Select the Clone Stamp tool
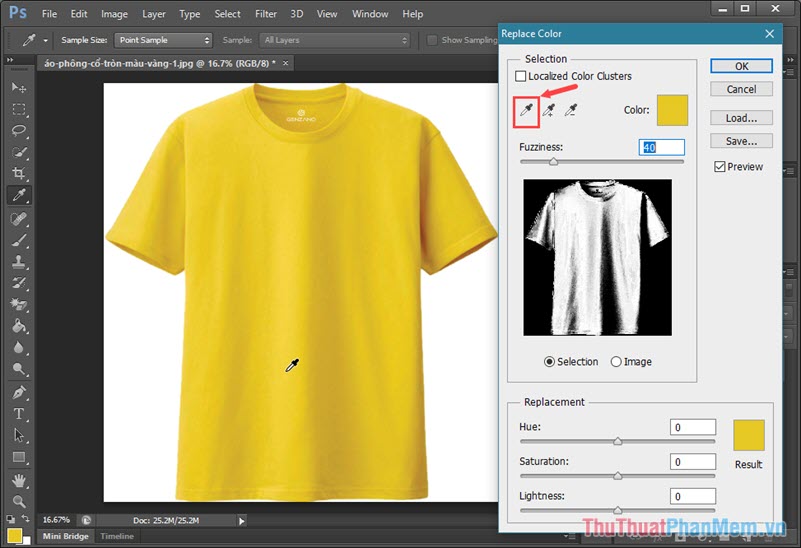Image resolution: width=801 pixels, height=548 pixels. 19,261
